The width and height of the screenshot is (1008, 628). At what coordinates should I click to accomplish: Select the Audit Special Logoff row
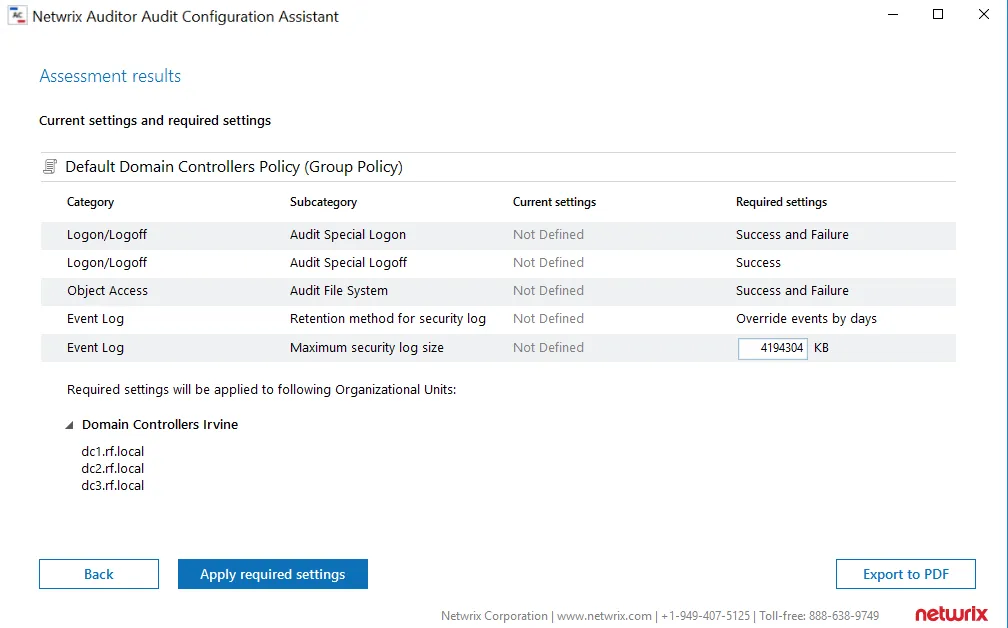tap(498, 263)
